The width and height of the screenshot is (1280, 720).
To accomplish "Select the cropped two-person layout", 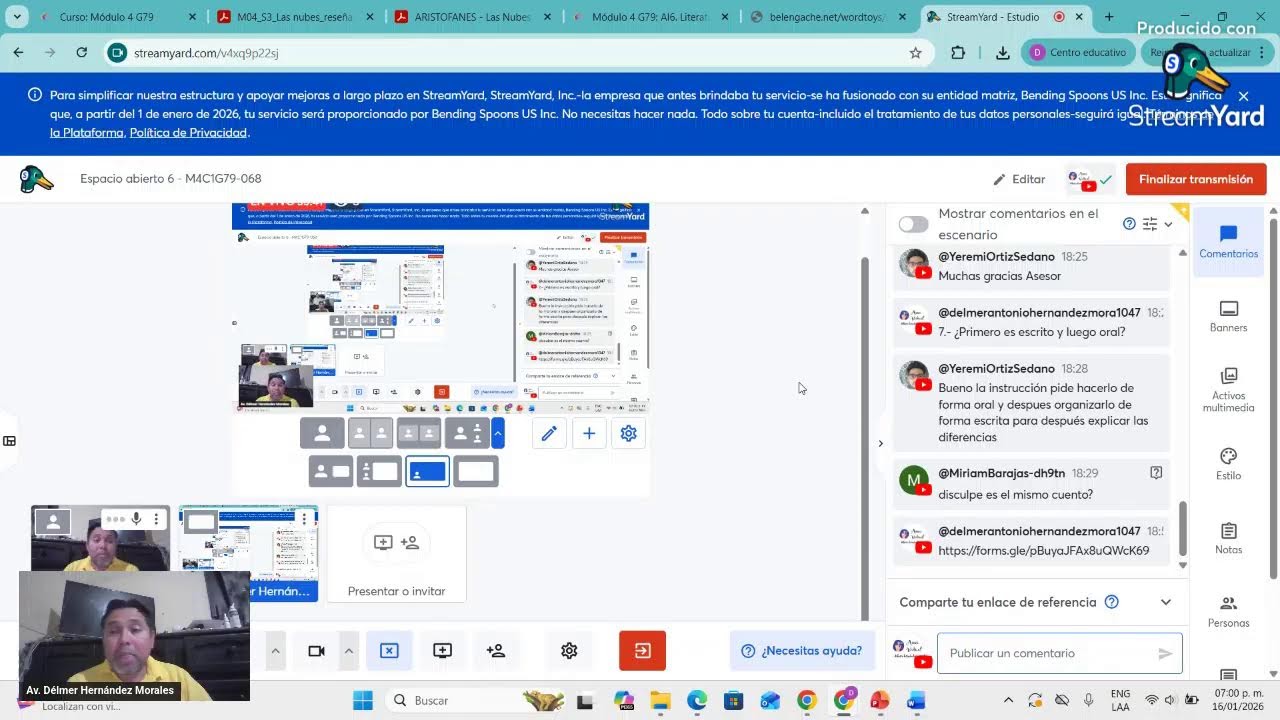I will 370,433.
